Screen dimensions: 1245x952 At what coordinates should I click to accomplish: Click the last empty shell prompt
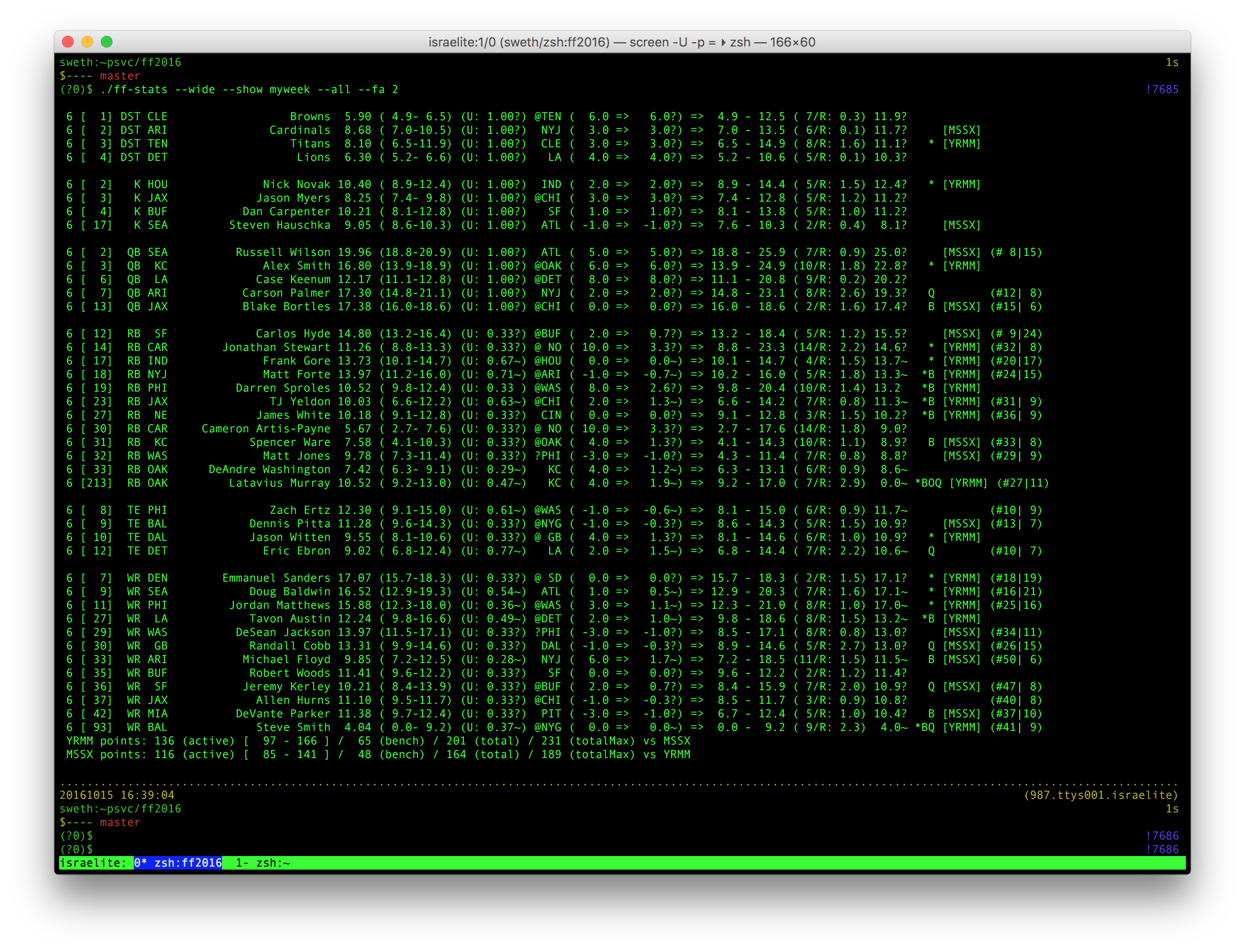coord(77,849)
